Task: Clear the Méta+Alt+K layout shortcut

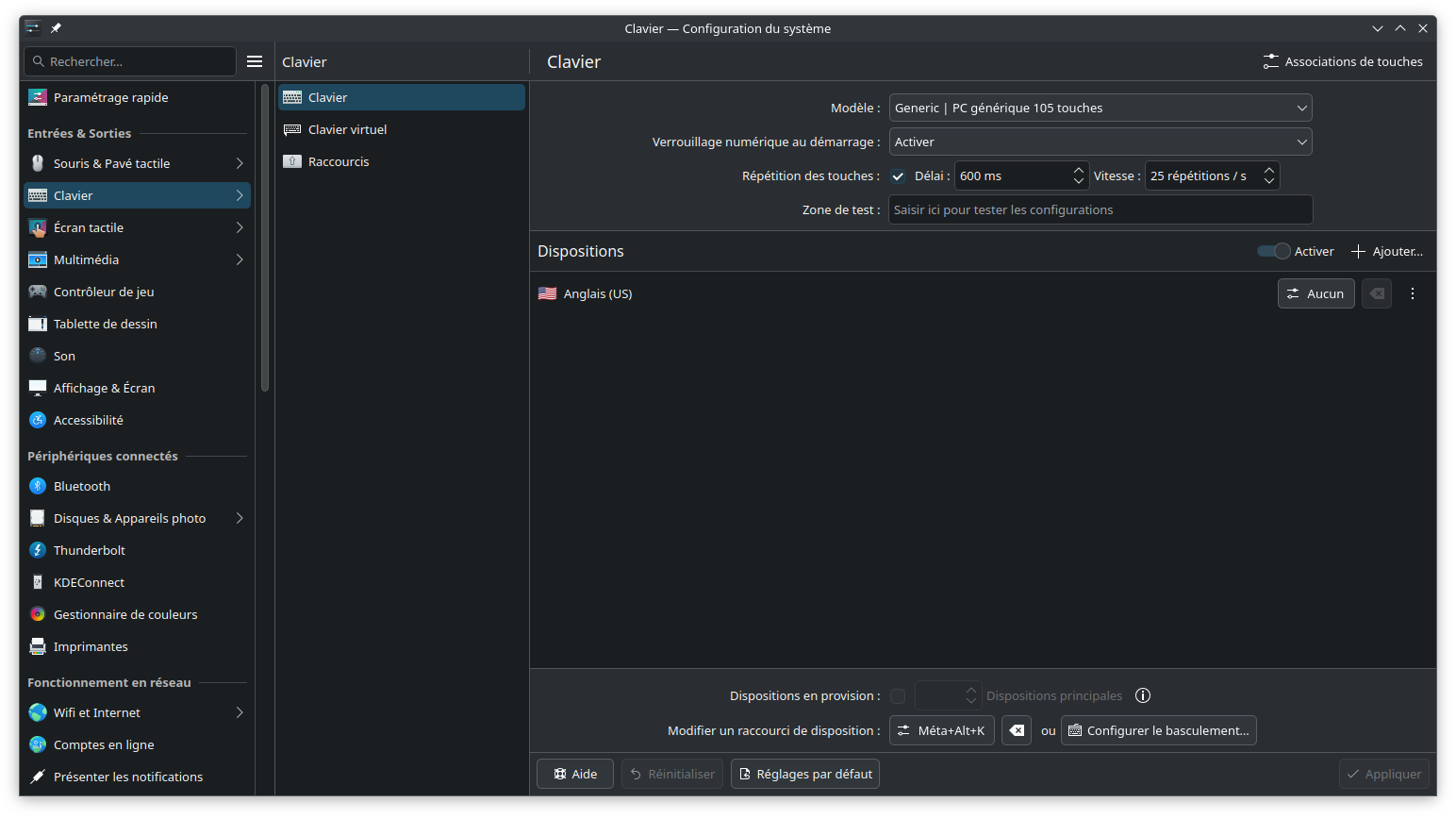Action: point(1017,730)
